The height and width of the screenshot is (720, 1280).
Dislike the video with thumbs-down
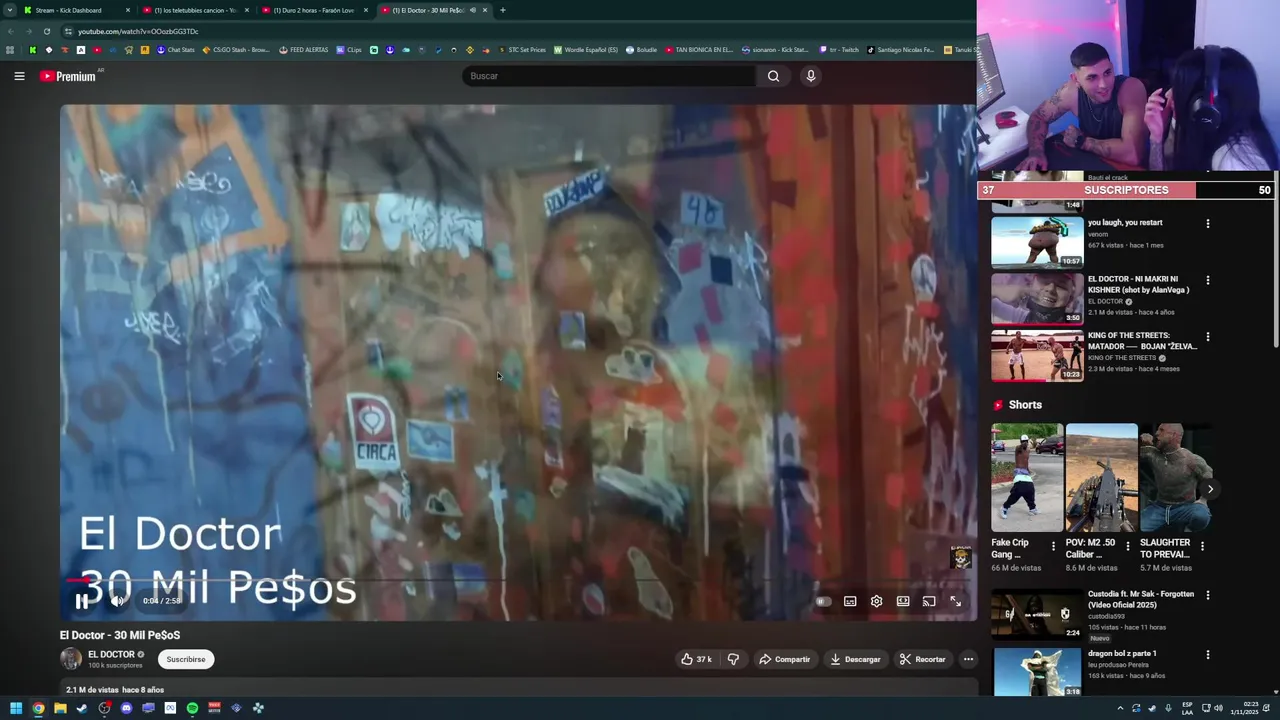point(733,659)
